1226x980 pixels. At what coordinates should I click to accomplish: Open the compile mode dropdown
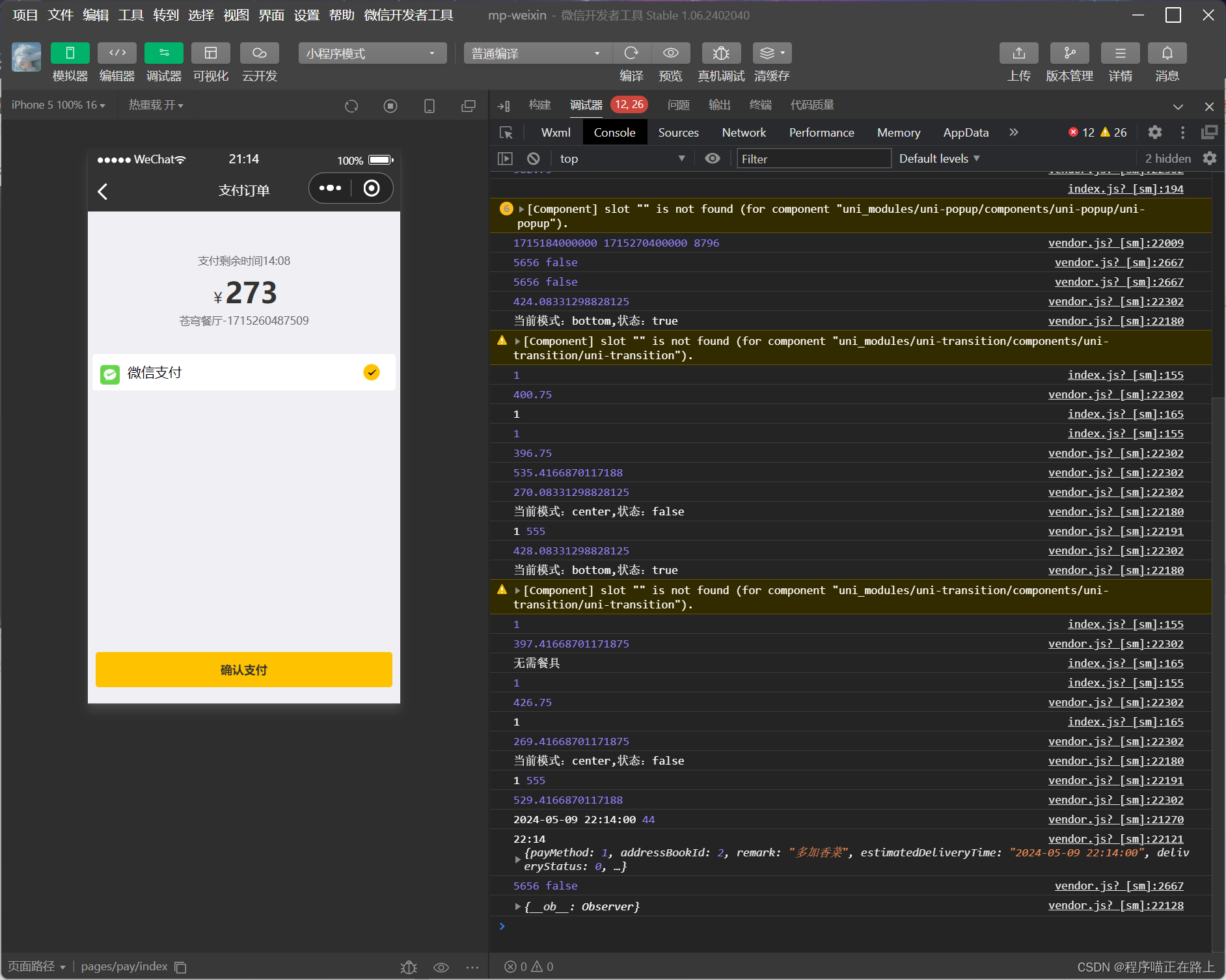[538, 53]
